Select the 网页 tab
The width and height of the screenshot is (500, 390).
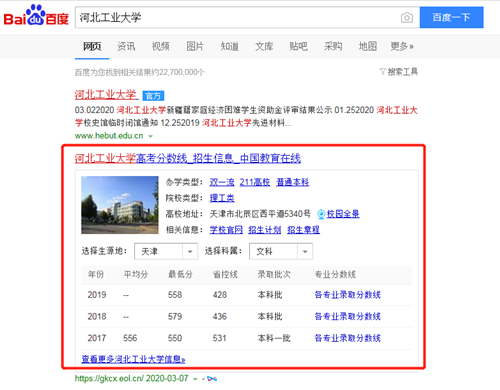coord(92,46)
